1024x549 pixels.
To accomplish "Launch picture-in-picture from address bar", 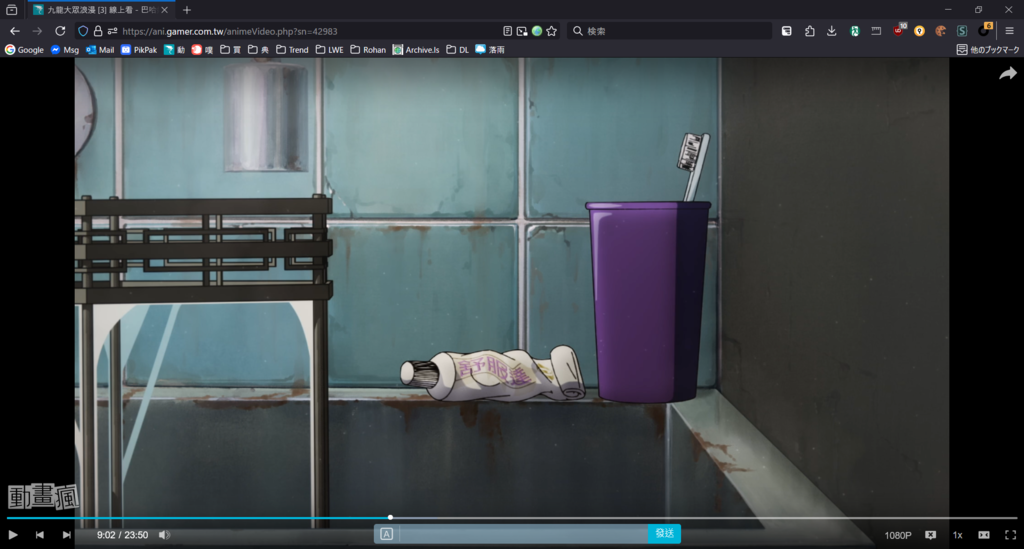I will click(522, 31).
